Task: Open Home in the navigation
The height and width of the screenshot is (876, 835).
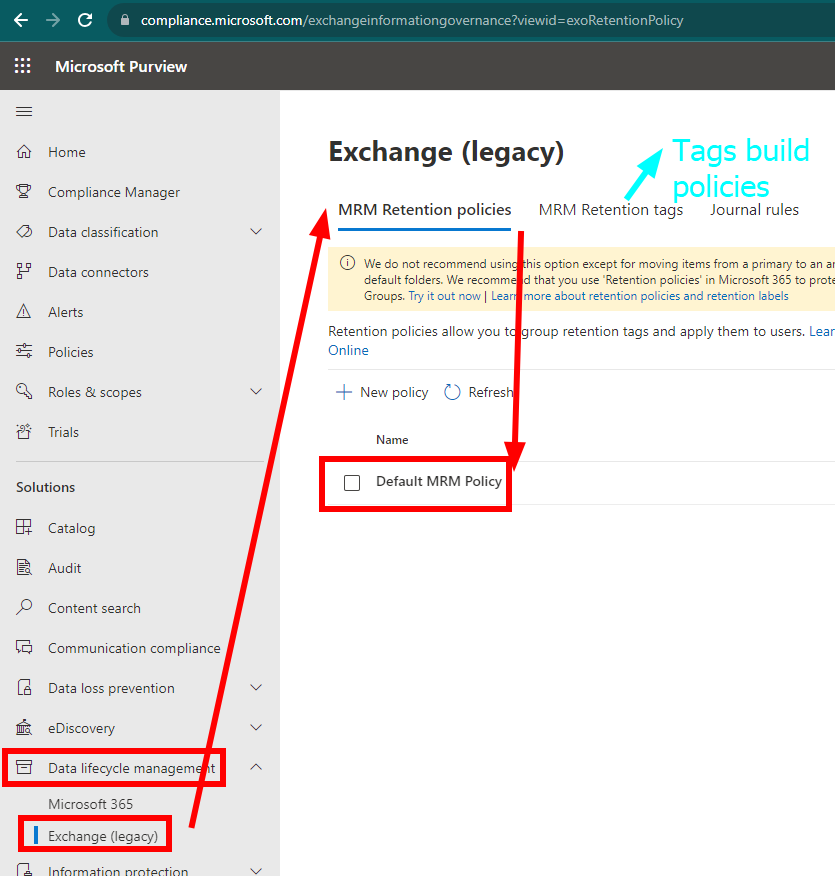Action: 67,152
